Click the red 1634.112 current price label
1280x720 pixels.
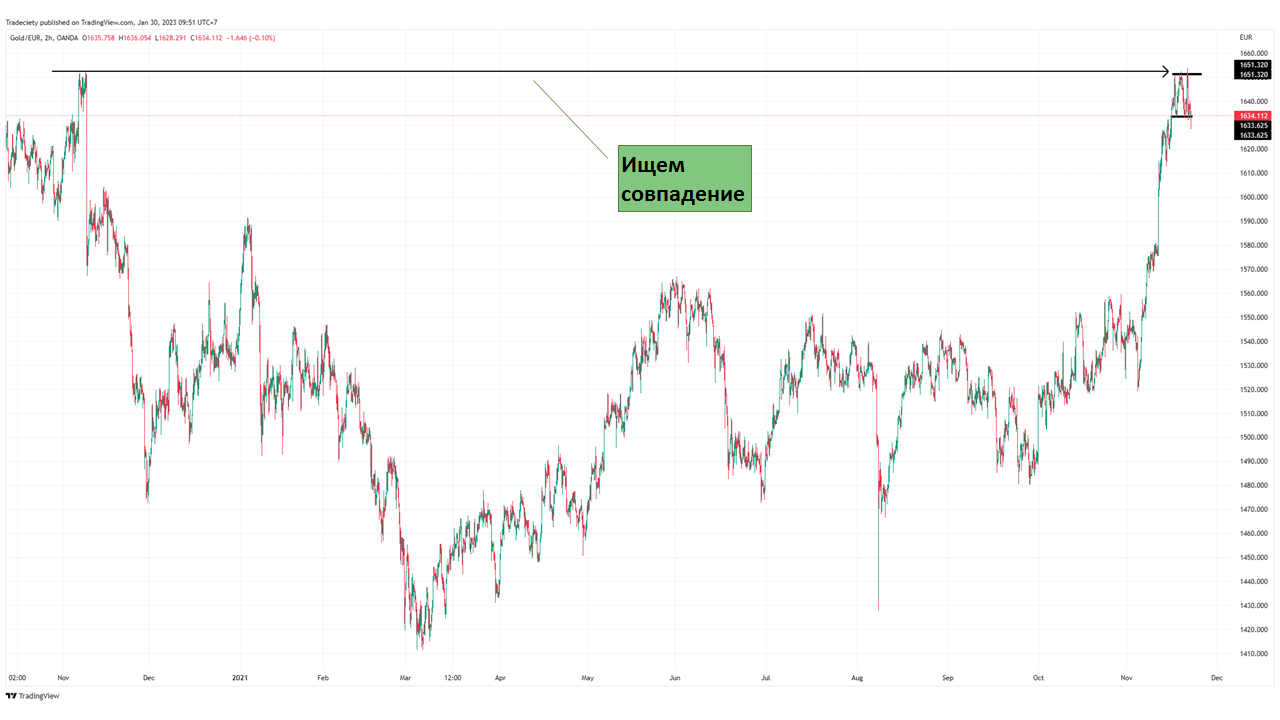[1253, 116]
